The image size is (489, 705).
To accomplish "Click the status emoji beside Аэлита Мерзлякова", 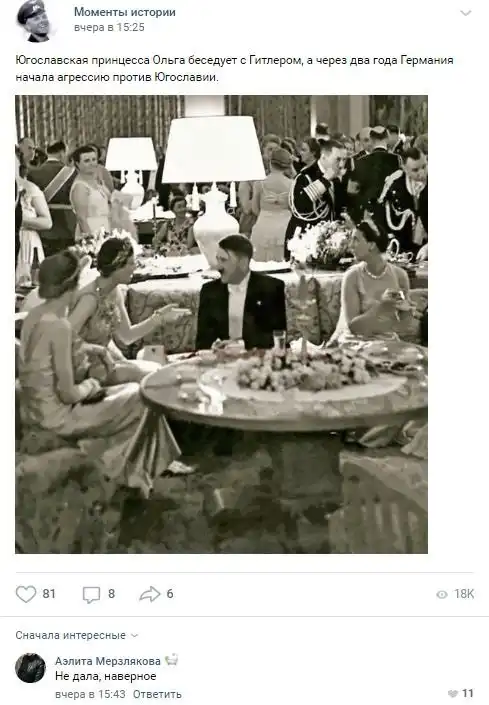I will pos(171,660).
